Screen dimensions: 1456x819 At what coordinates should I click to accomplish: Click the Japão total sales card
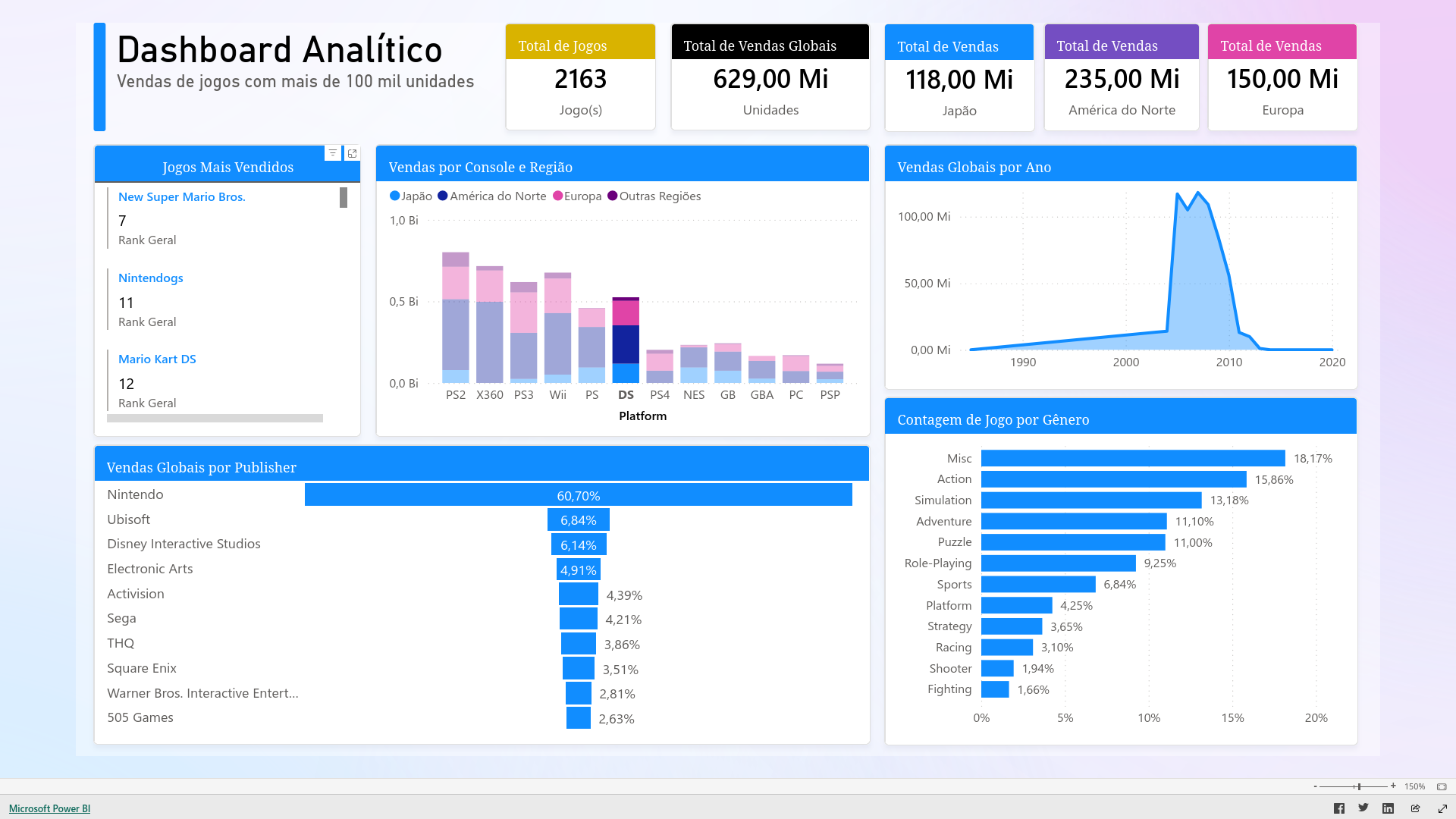[959, 77]
